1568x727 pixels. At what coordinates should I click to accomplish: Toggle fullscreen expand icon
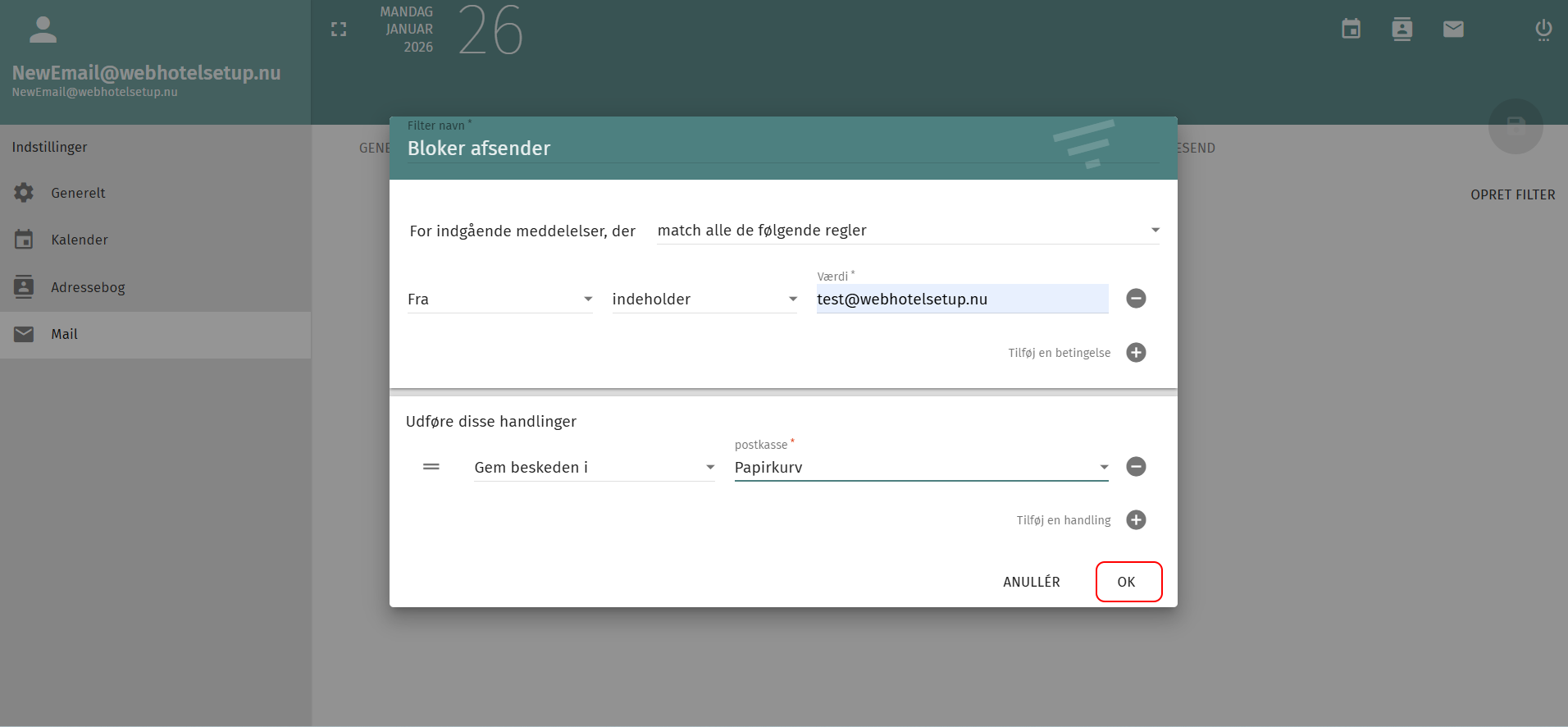click(339, 30)
